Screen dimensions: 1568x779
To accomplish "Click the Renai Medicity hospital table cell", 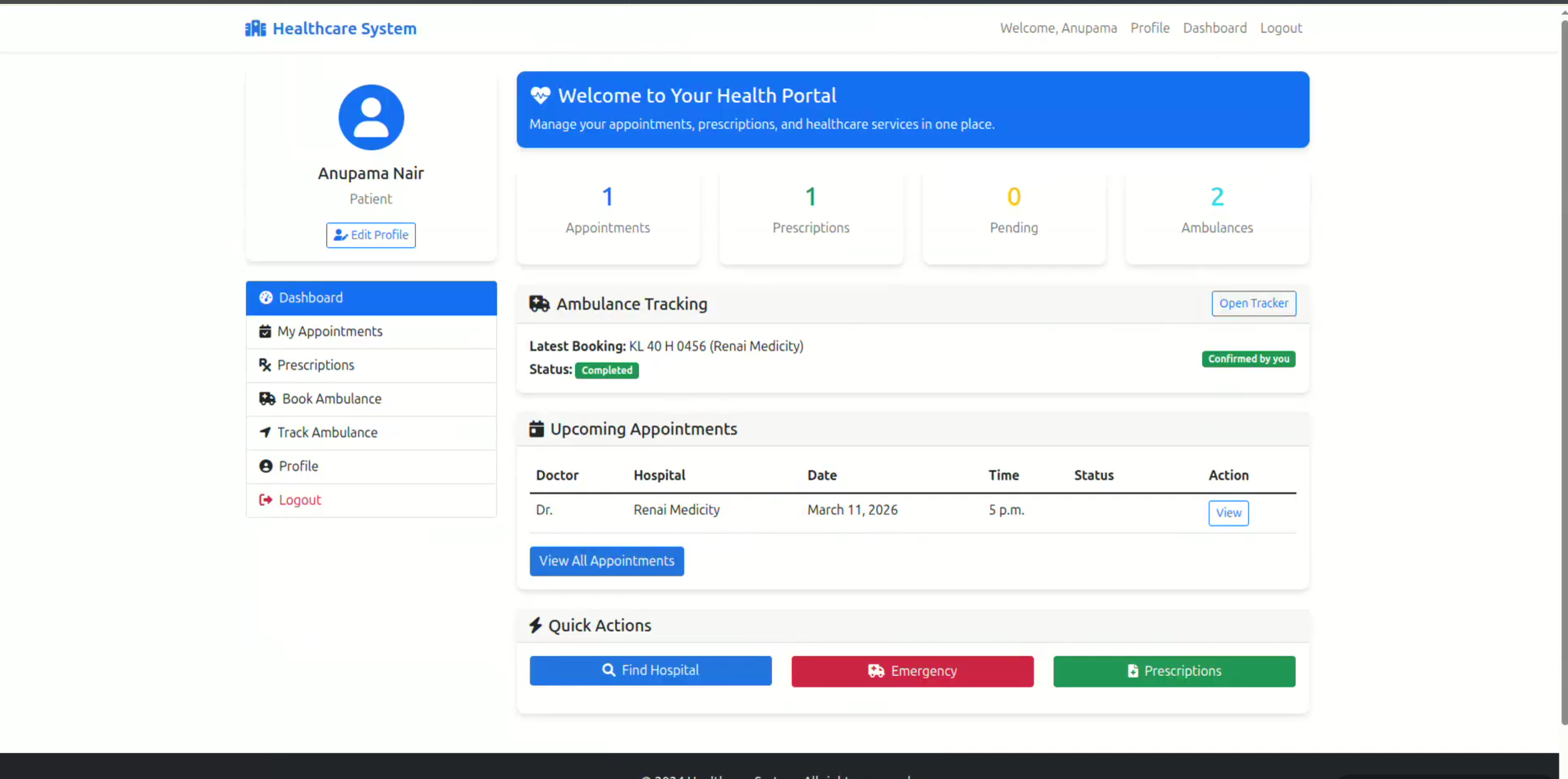I will (x=676, y=510).
